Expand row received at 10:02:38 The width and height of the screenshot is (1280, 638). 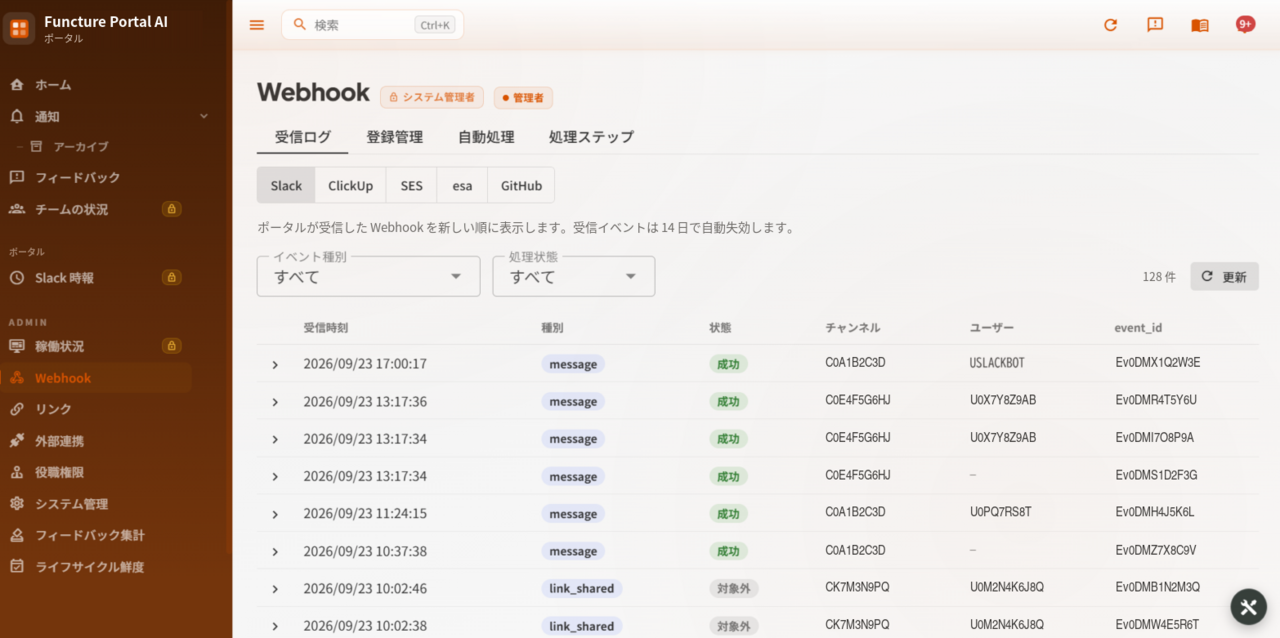tap(275, 626)
